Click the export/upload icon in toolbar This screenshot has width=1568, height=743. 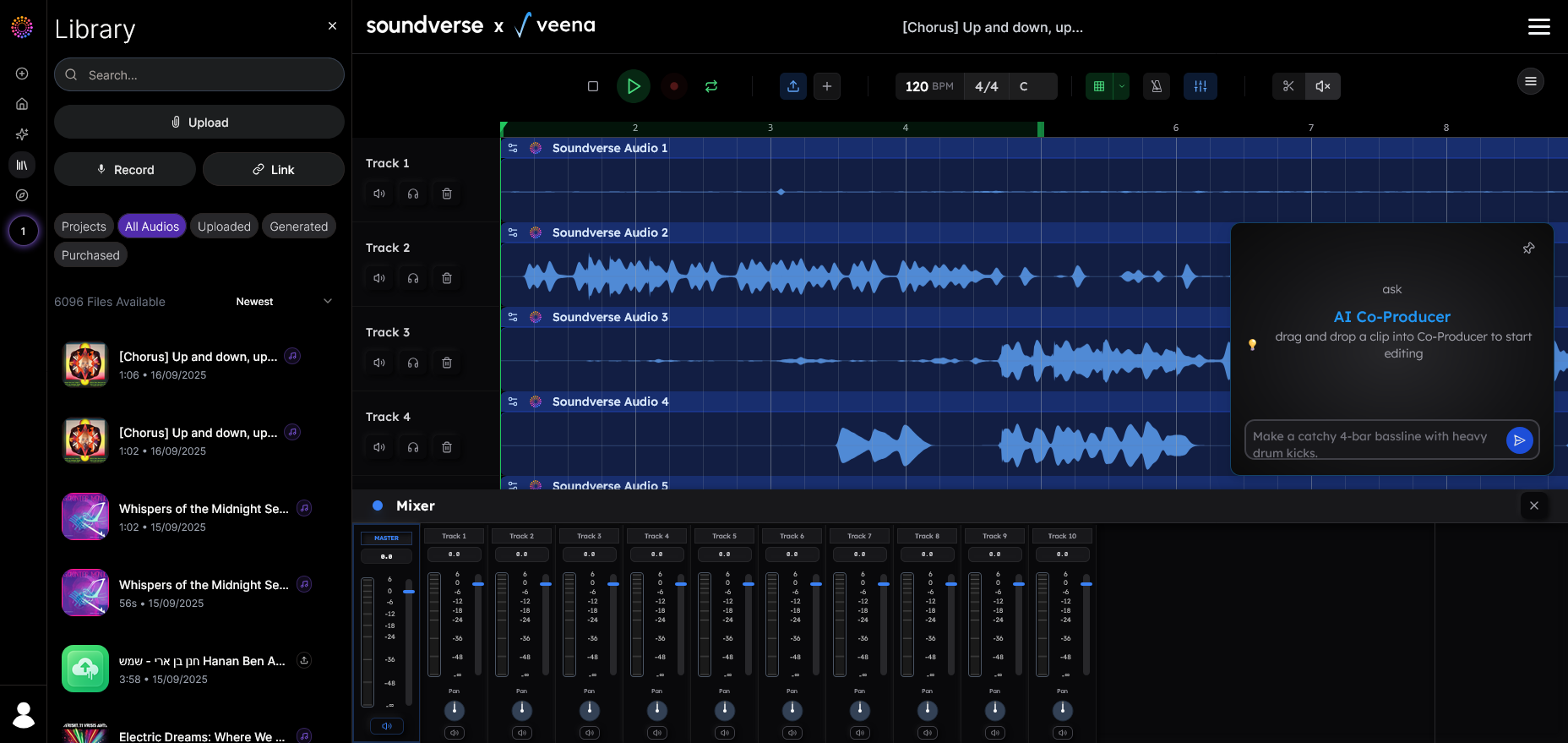[x=793, y=86]
